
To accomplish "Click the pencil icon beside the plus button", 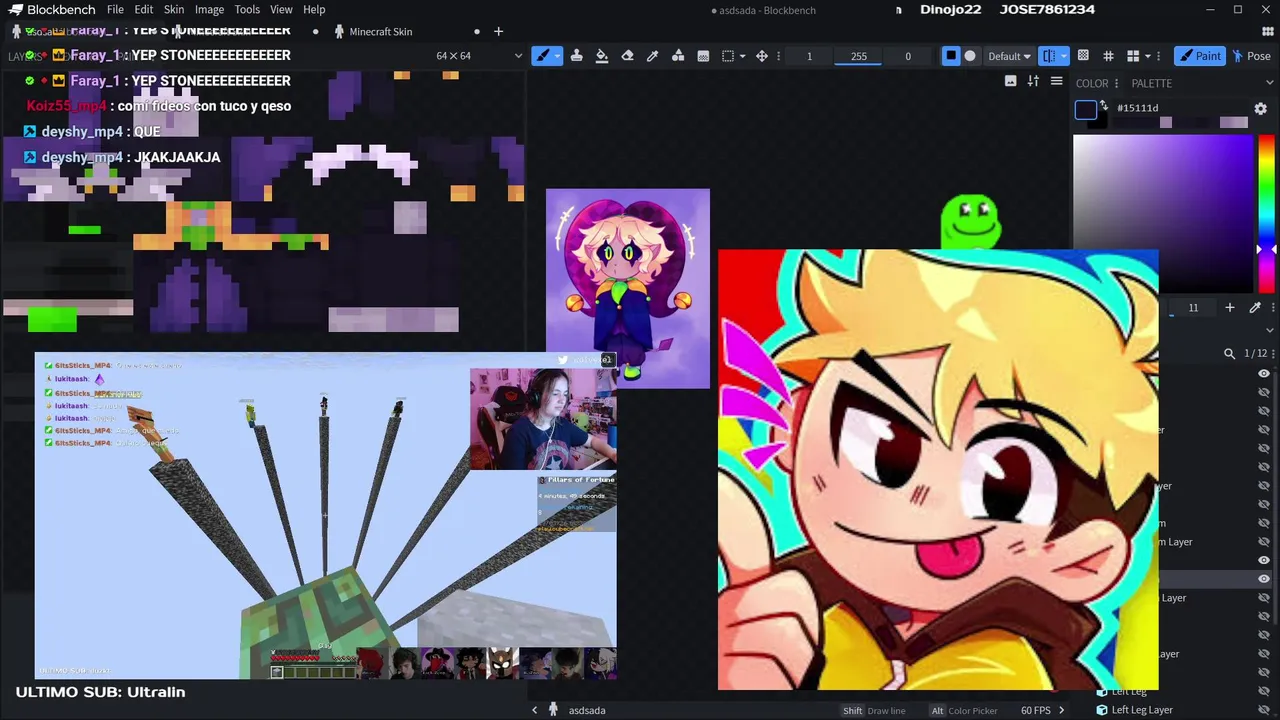I will coord(1255,307).
